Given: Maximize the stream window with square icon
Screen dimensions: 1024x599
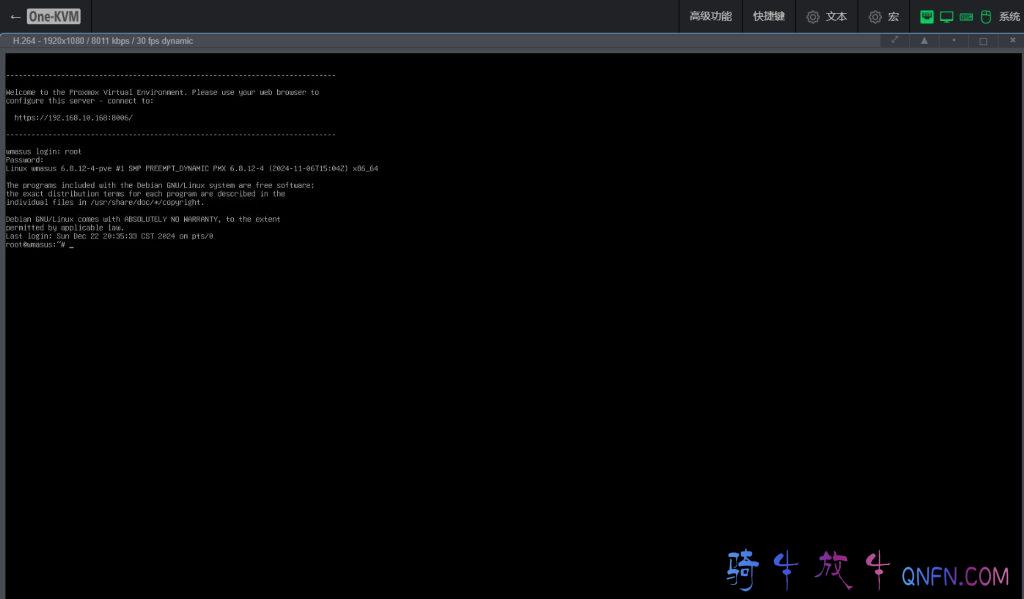Looking at the screenshot, I should [983, 41].
